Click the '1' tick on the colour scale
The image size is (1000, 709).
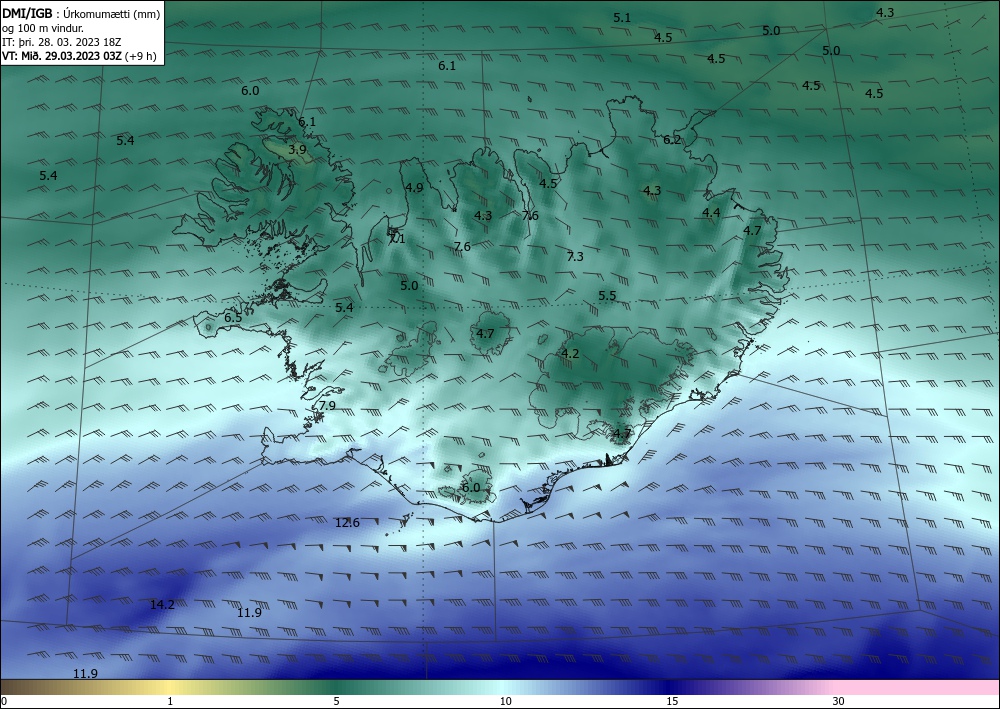pos(170,702)
